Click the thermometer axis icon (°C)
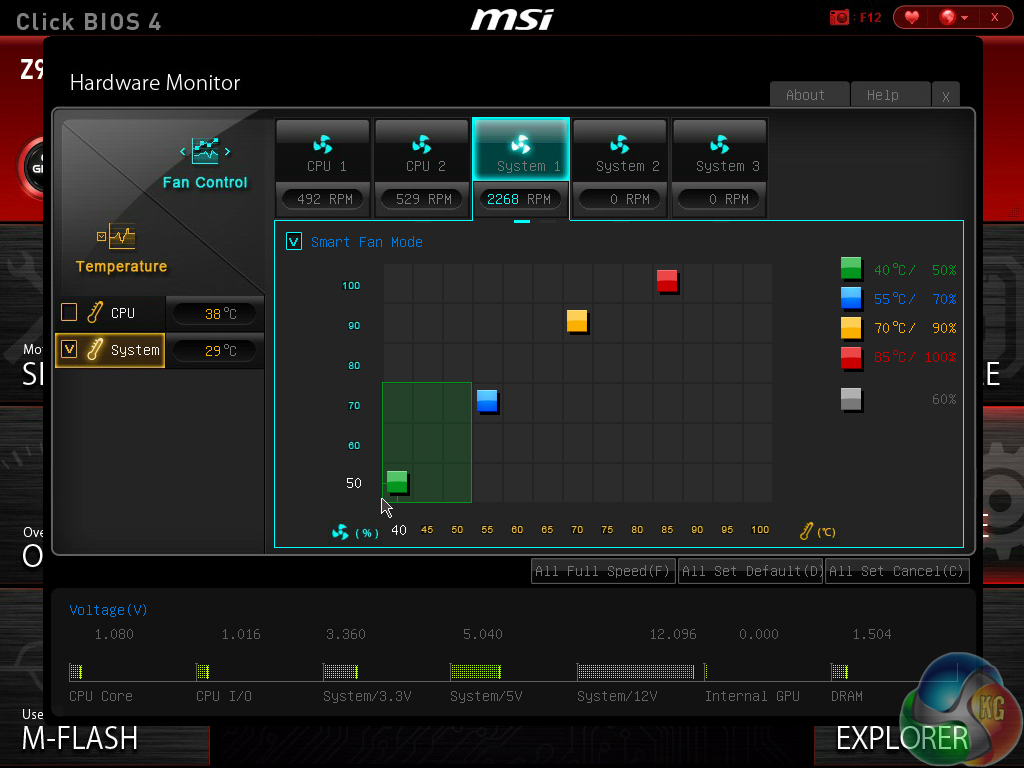The image size is (1024, 768). tap(807, 531)
